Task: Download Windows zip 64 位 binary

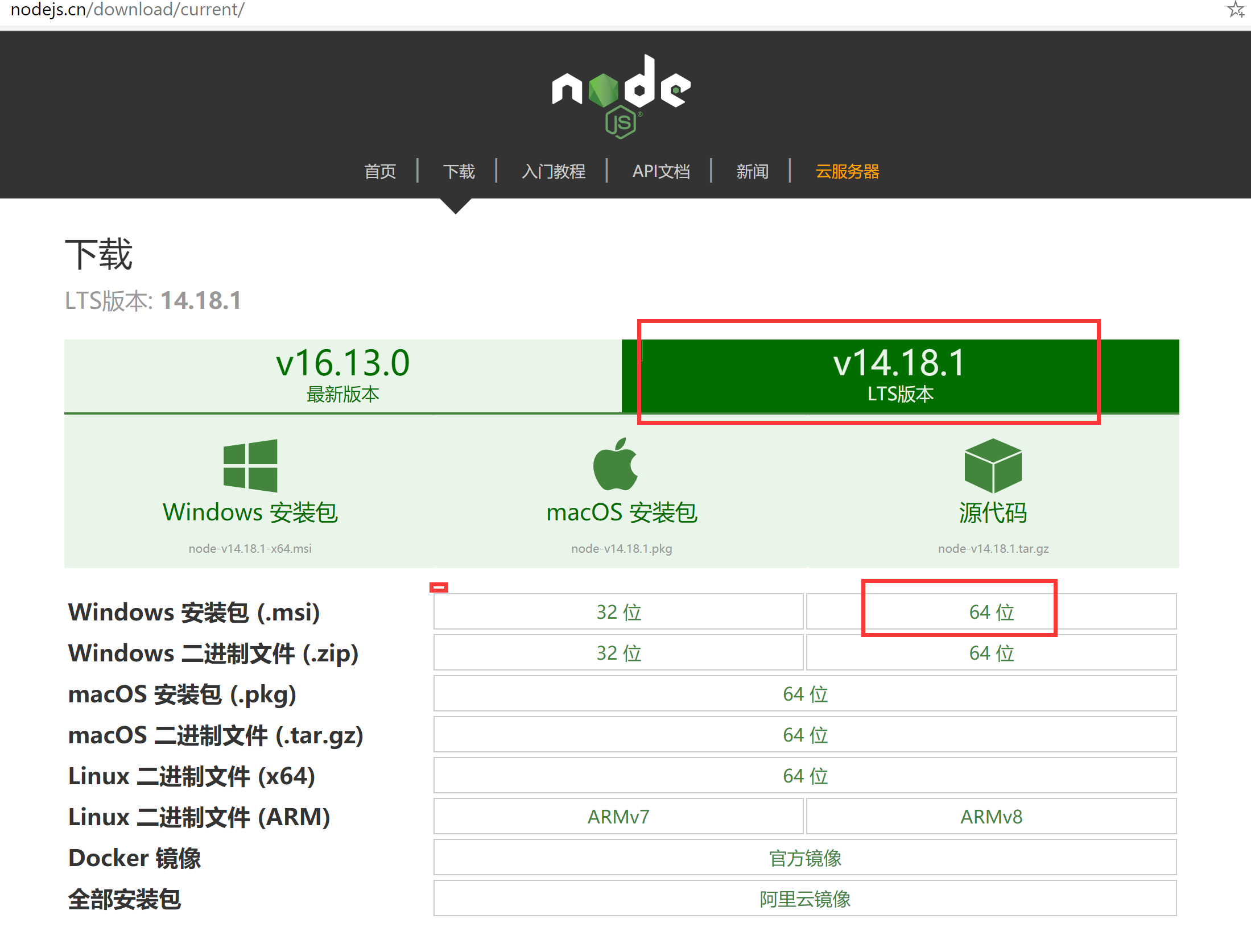Action: (991, 653)
